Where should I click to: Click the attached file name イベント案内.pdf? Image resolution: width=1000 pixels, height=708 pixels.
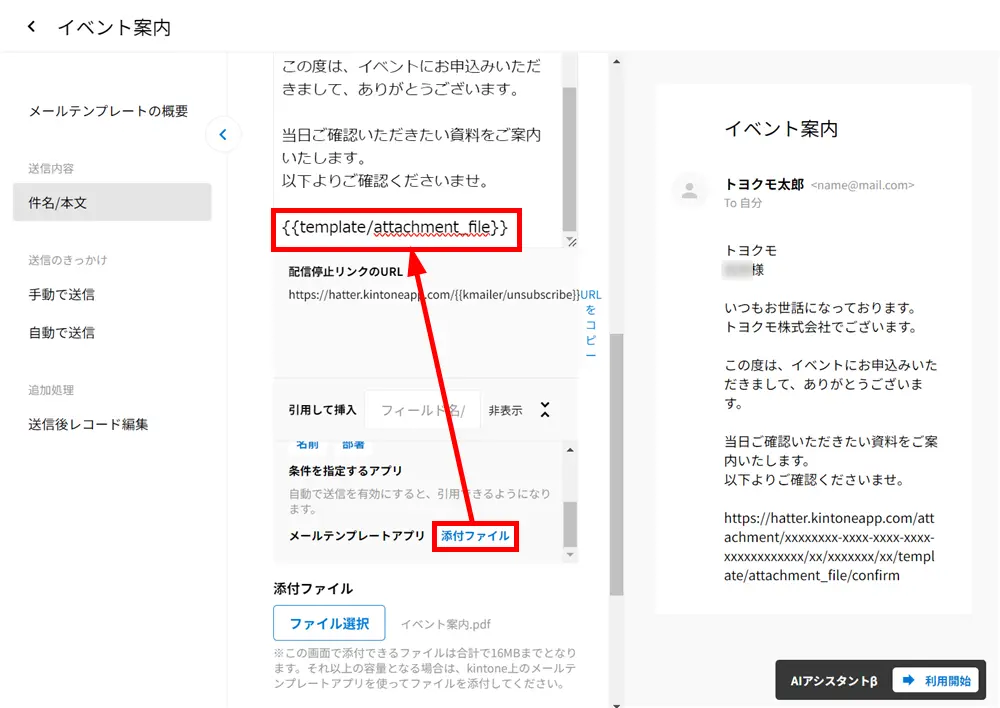tap(446, 624)
